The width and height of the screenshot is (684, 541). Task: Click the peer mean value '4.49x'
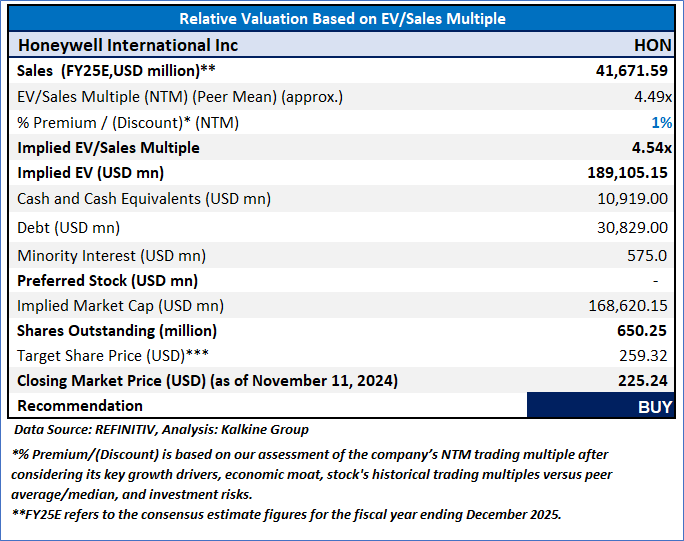pos(653,97)
